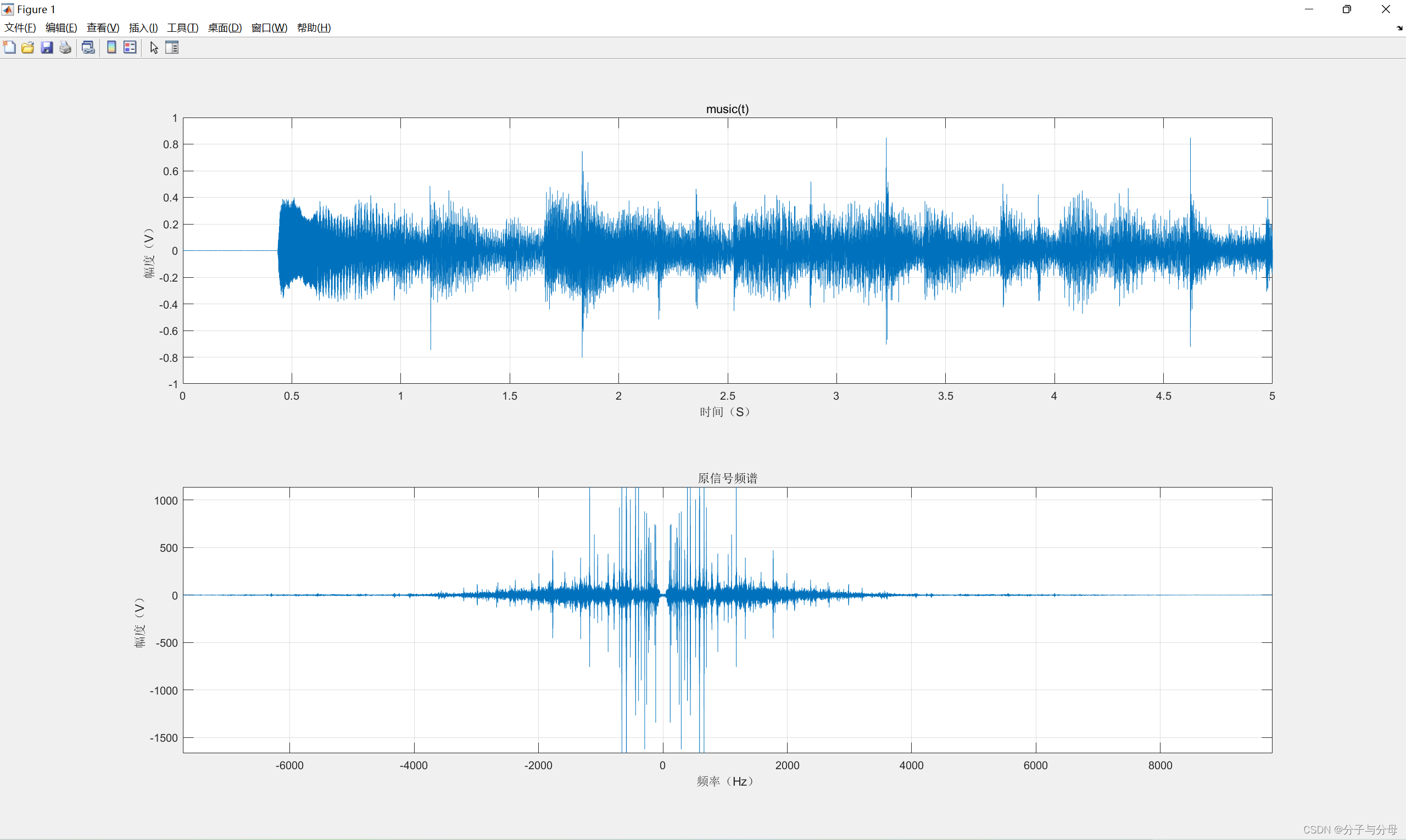Click the 频率（Hz） x-axis label
1406x840 pixels.
[x=725, y=782]
